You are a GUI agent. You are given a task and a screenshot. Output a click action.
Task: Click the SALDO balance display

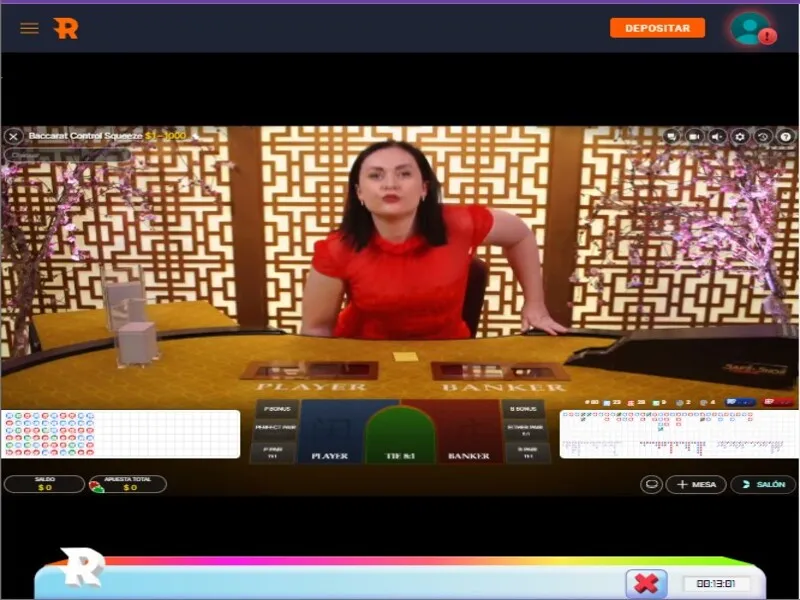[x=44, y=484]
